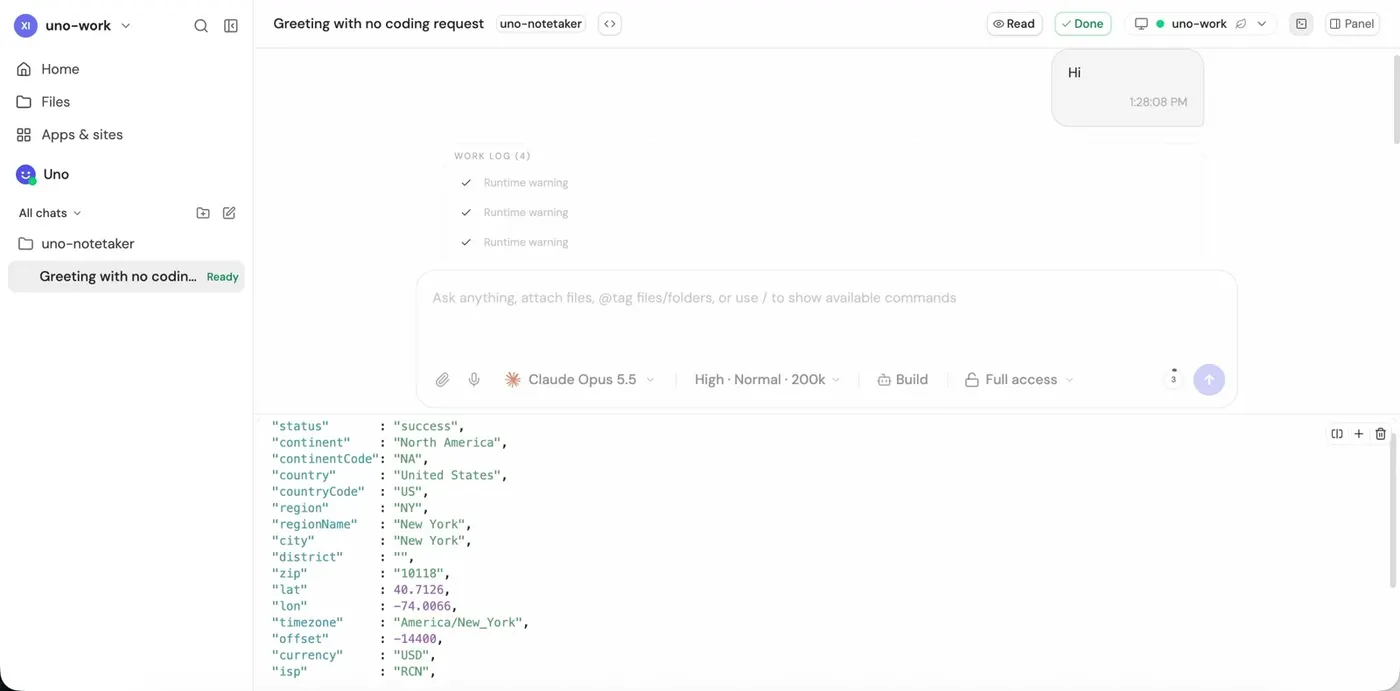Toggle Build mode

(902, 380)
